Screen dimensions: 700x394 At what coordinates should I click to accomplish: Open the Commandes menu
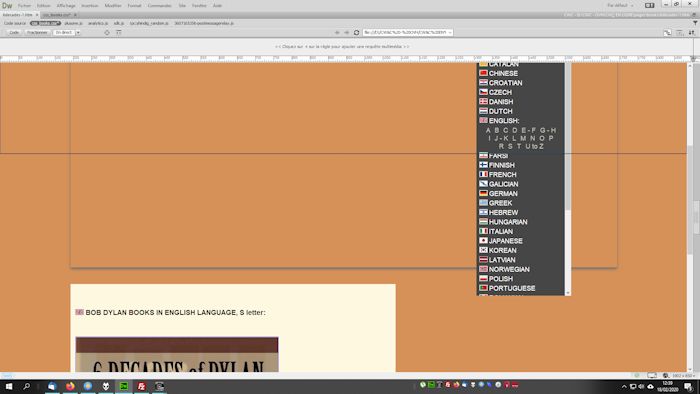[159, 5]
